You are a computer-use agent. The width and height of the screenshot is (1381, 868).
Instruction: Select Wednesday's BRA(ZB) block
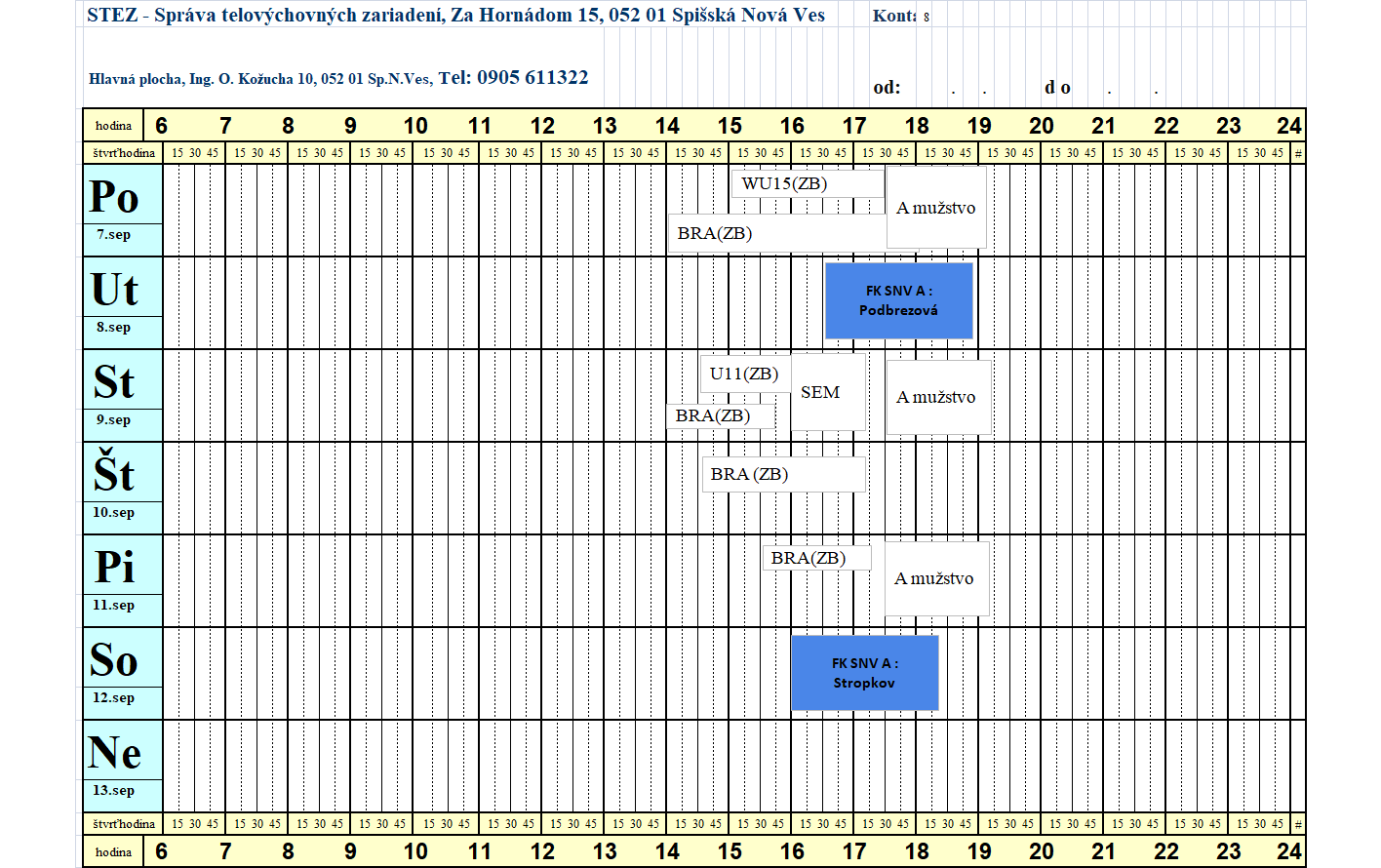point(721,415)
